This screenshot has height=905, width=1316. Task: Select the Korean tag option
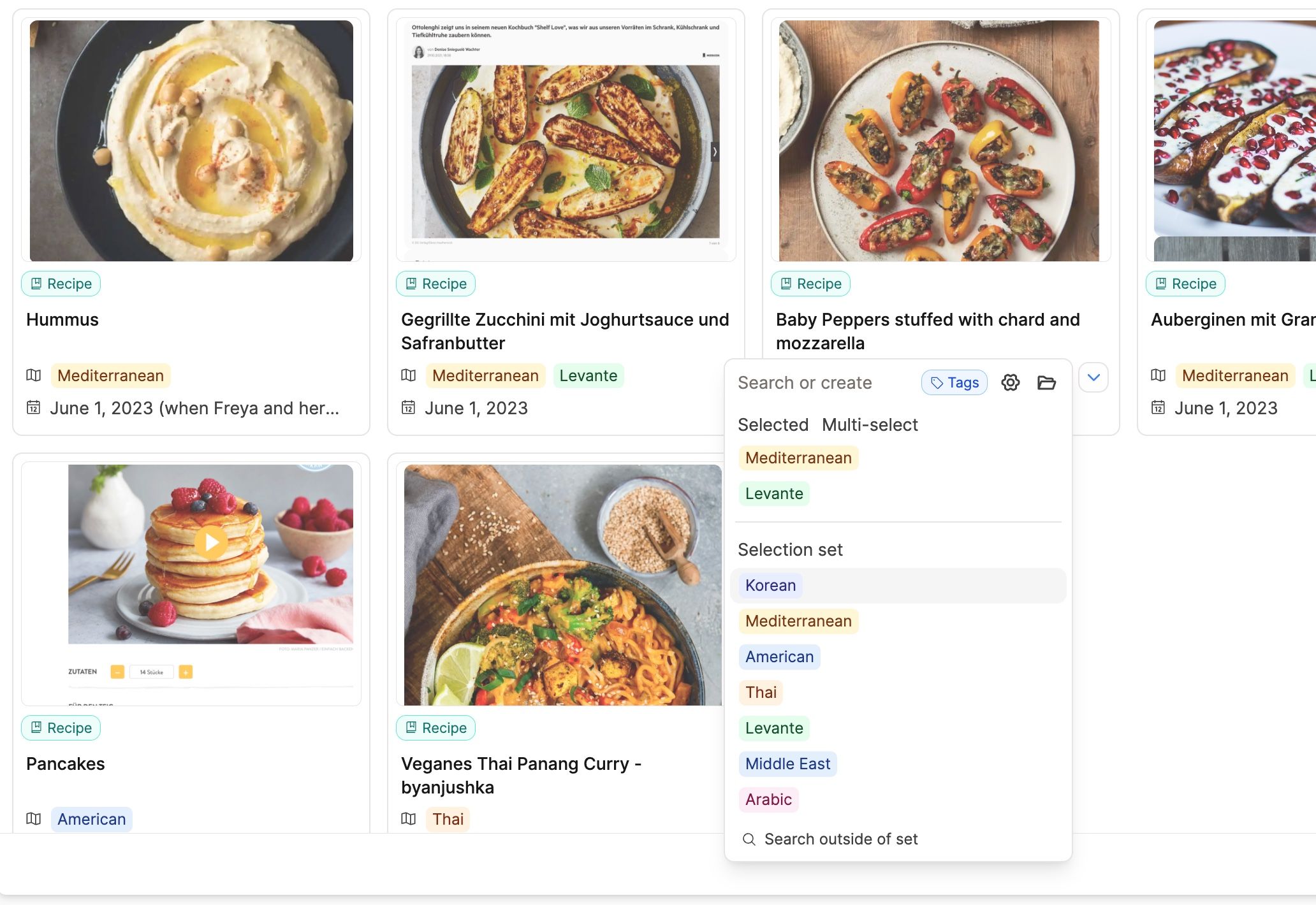(x=770, y=586)
